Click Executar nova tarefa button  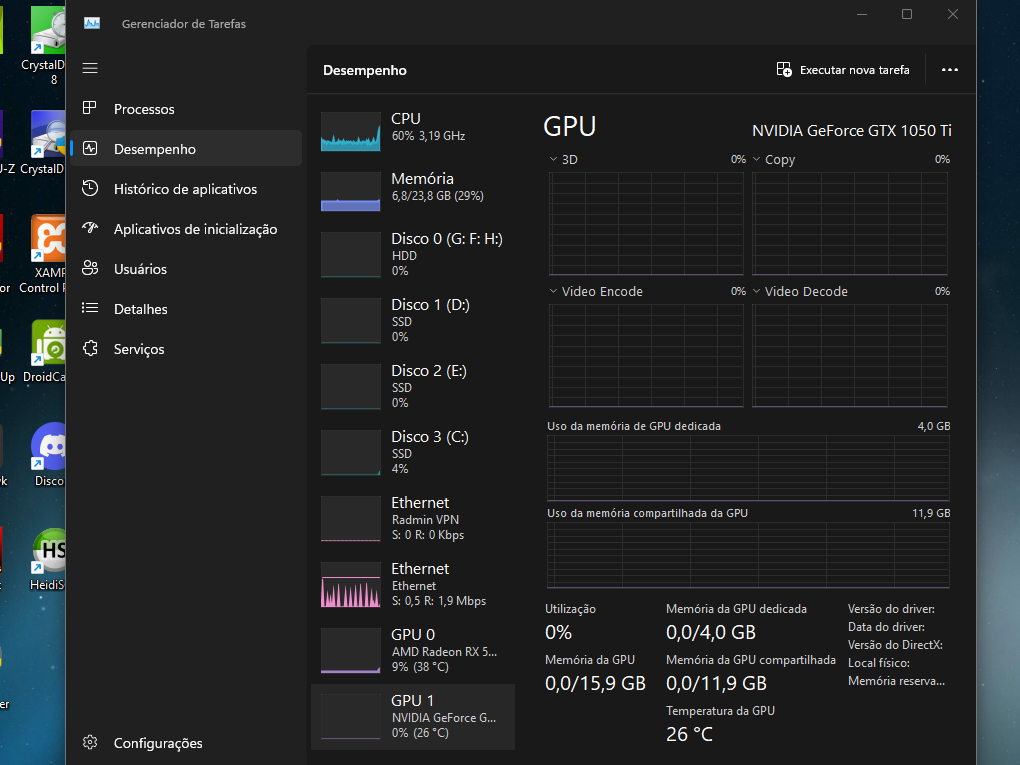(844, 70)
